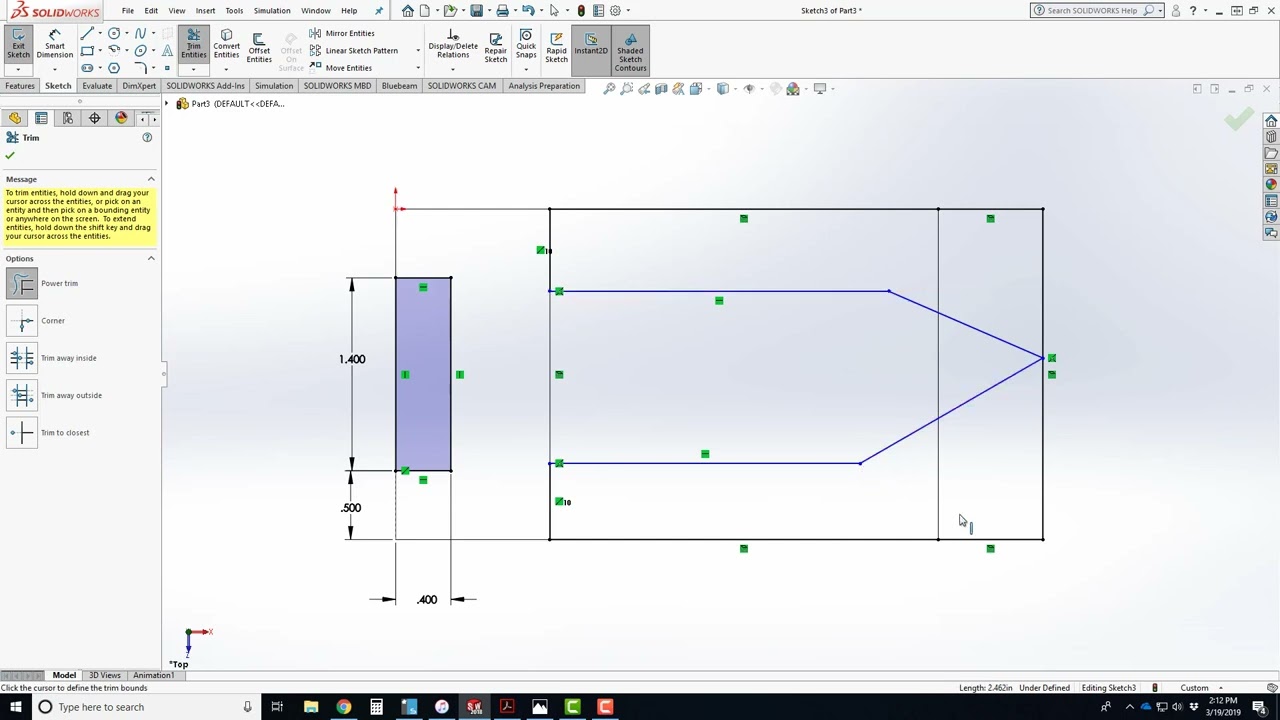Open Display/Delete Relations
Image resolution: width=1280 pixels, height=720 pixels.
point(453,45)
